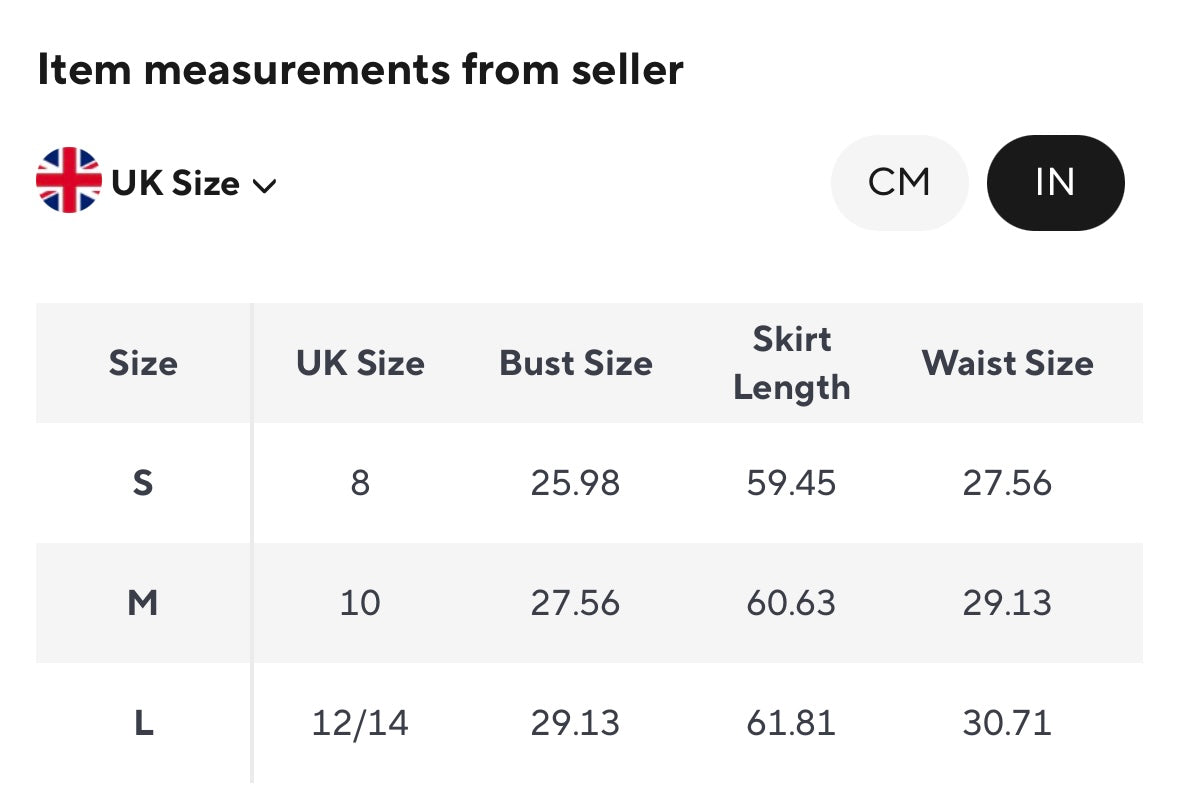Click the Size column header
Screen dimensions: 1179x792
[x=143, y=363]
